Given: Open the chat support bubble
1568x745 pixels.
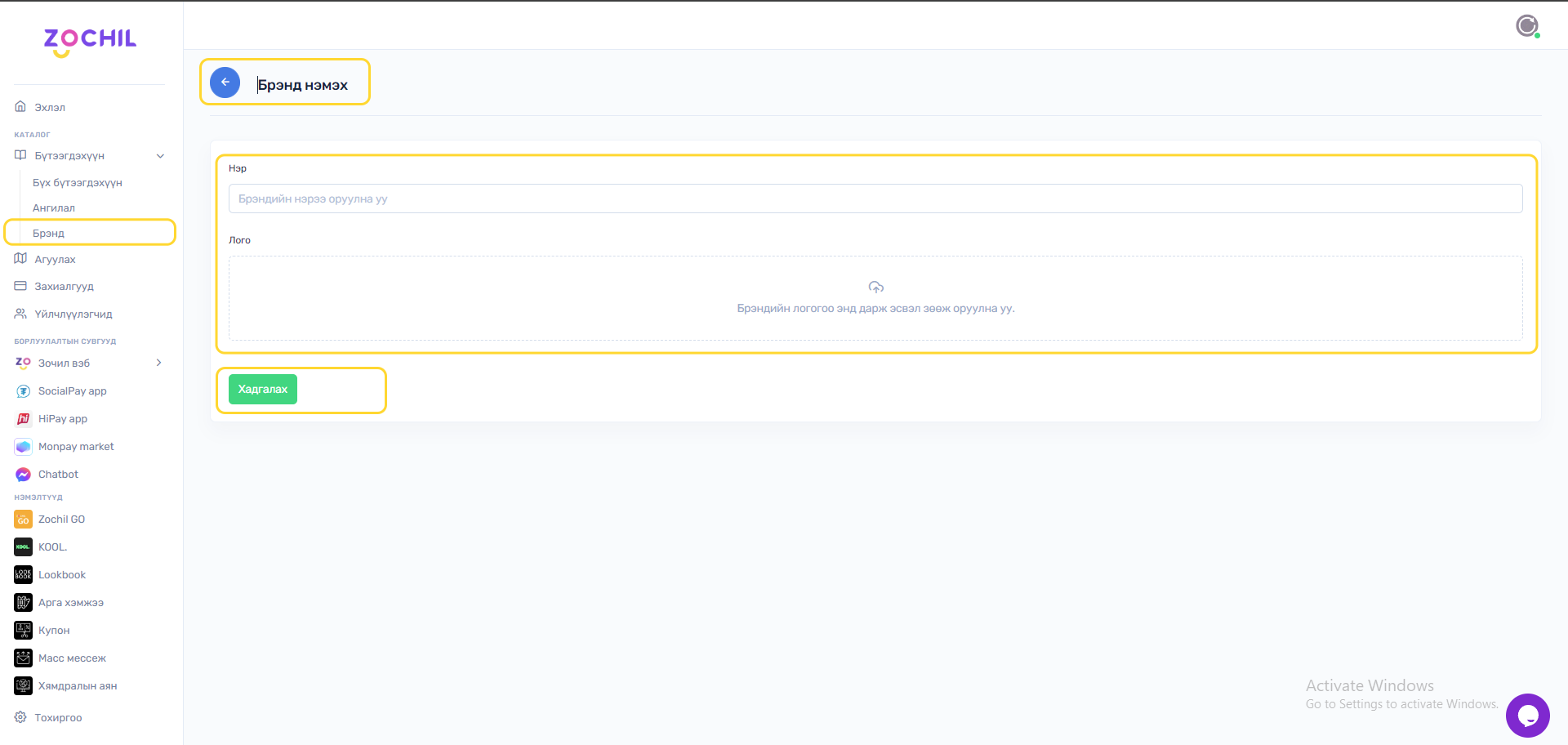Looking at the screenshot, I should [1527, 716].
